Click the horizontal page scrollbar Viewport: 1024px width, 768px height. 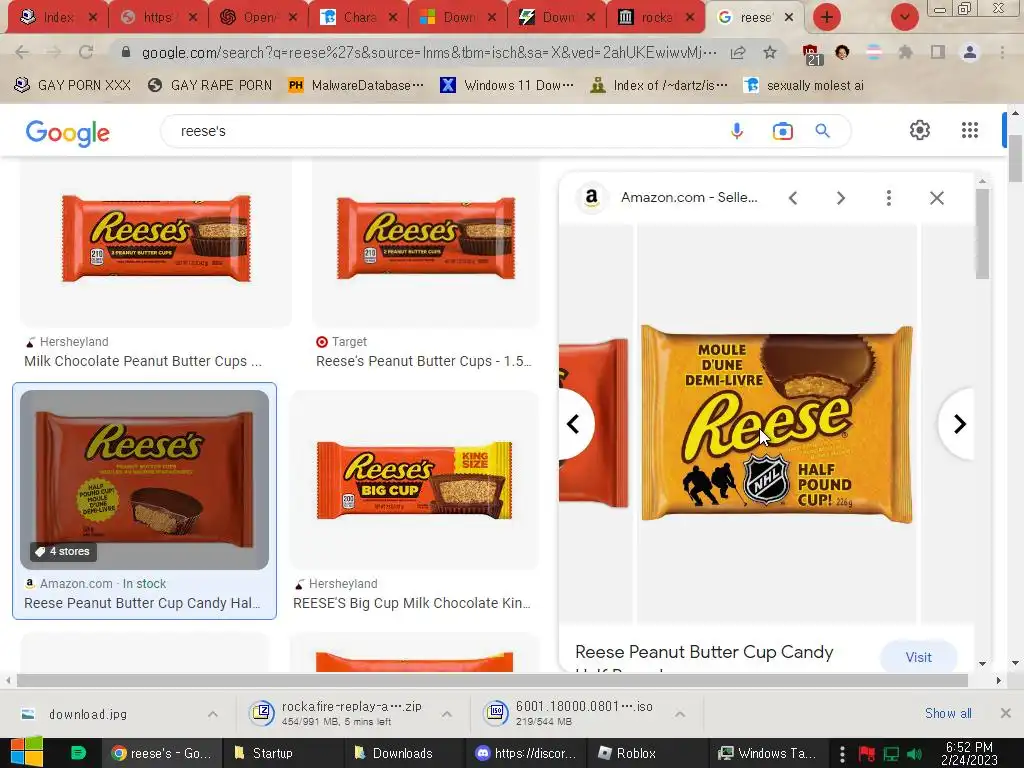click(x=492, y=680)
